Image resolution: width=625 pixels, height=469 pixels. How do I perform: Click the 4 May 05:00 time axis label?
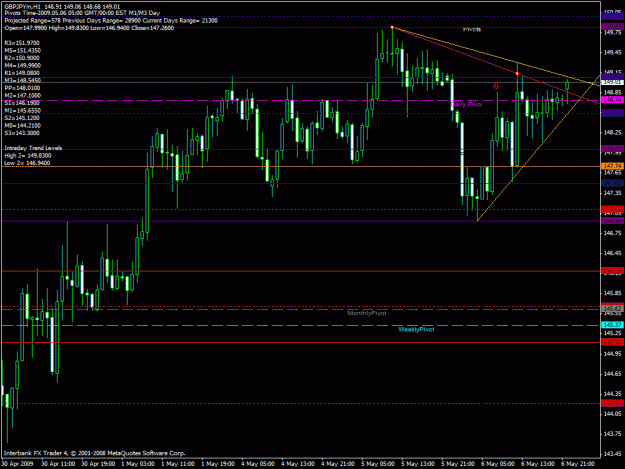click(x=257, y=464)
